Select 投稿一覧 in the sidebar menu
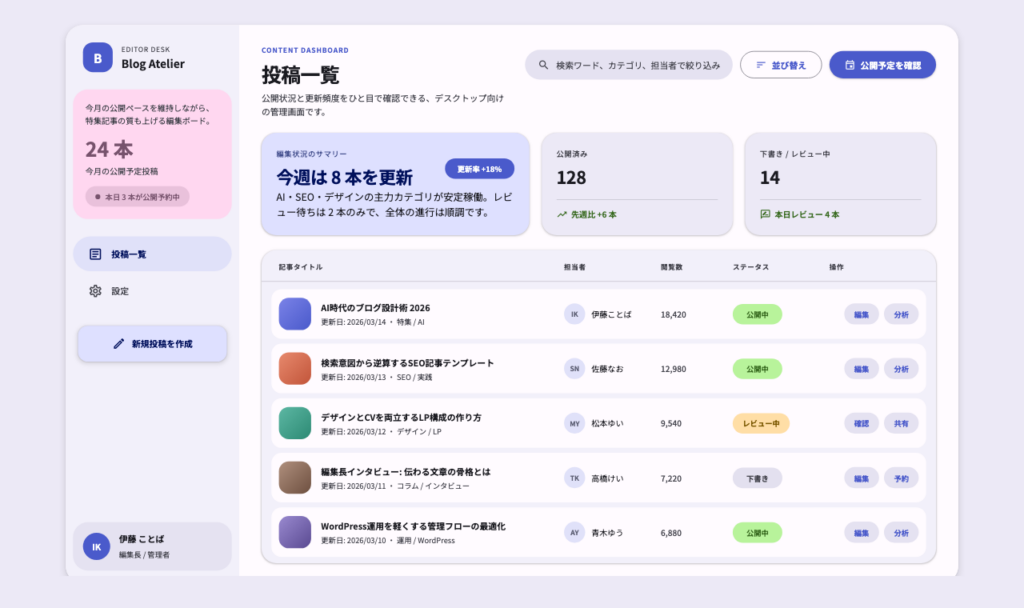 tap(152, 254)
